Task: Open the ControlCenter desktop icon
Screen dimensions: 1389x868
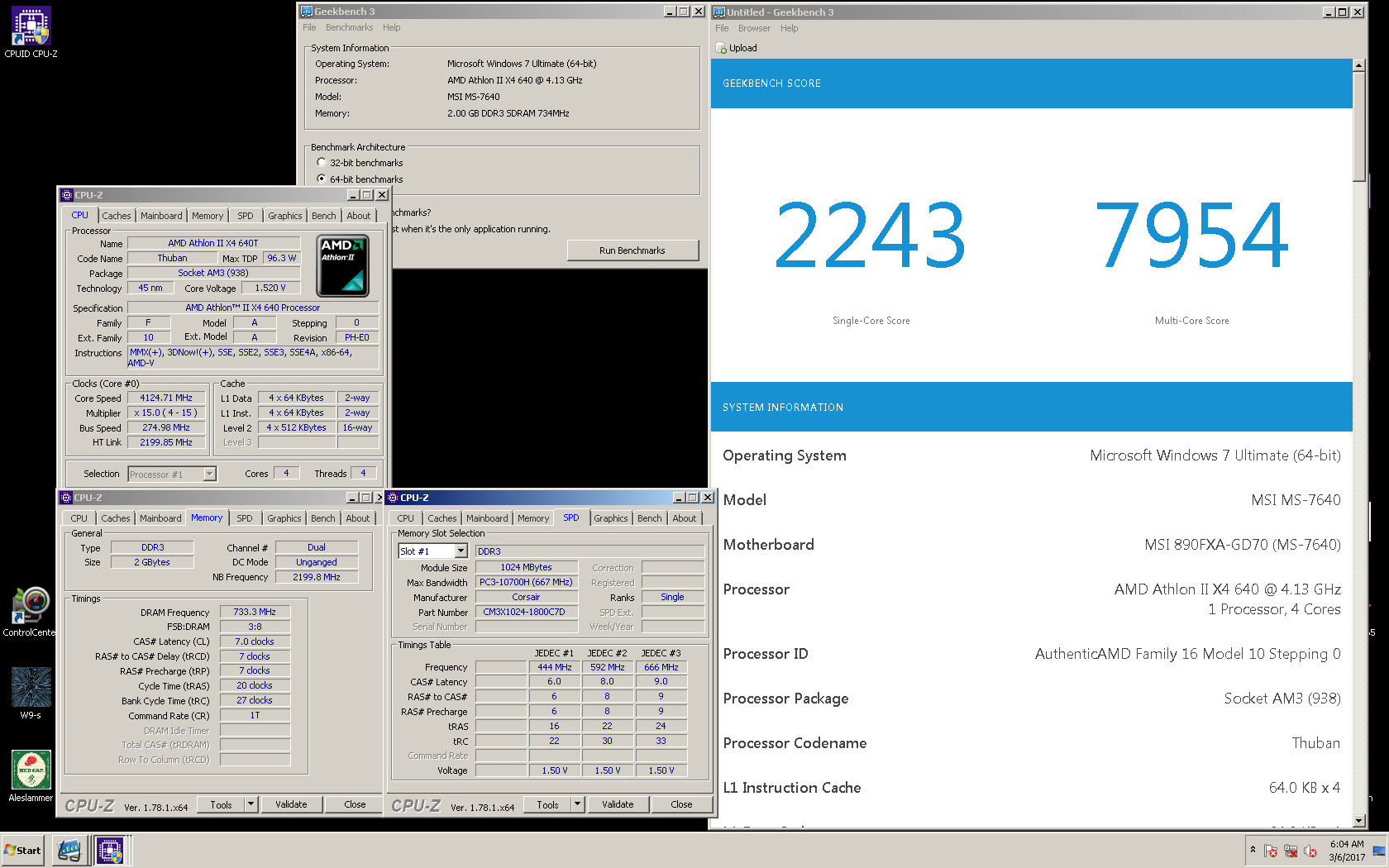Action: pyautogui.click(x=30, y=612)
